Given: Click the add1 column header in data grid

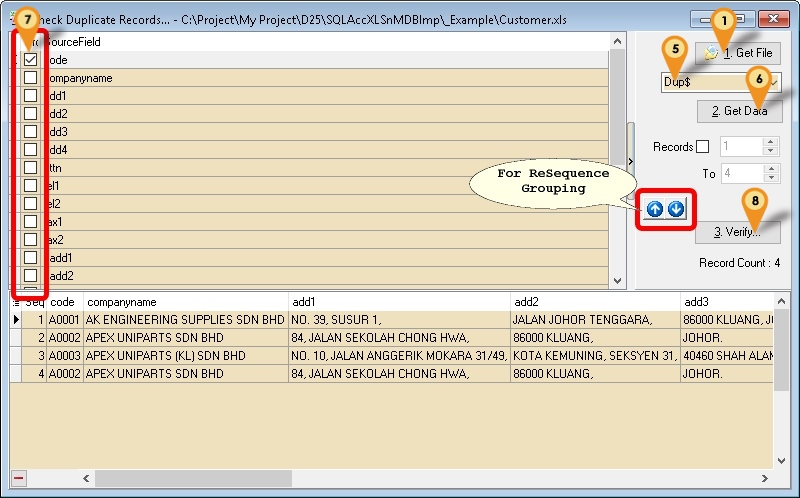Looking at the screenshot, I should [398, 301].
